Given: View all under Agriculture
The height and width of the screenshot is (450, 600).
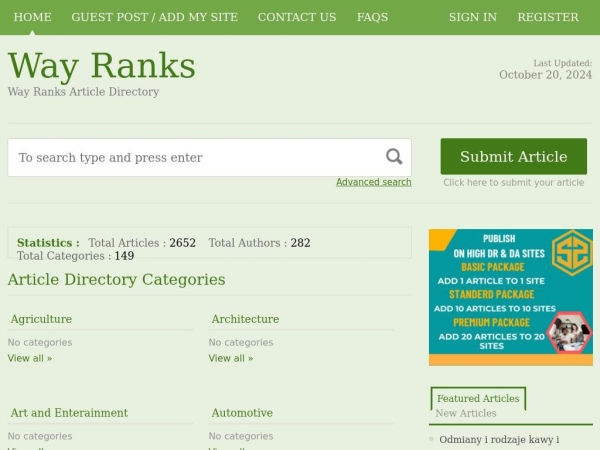Looking at the screenshot, I should click(30, 358).
